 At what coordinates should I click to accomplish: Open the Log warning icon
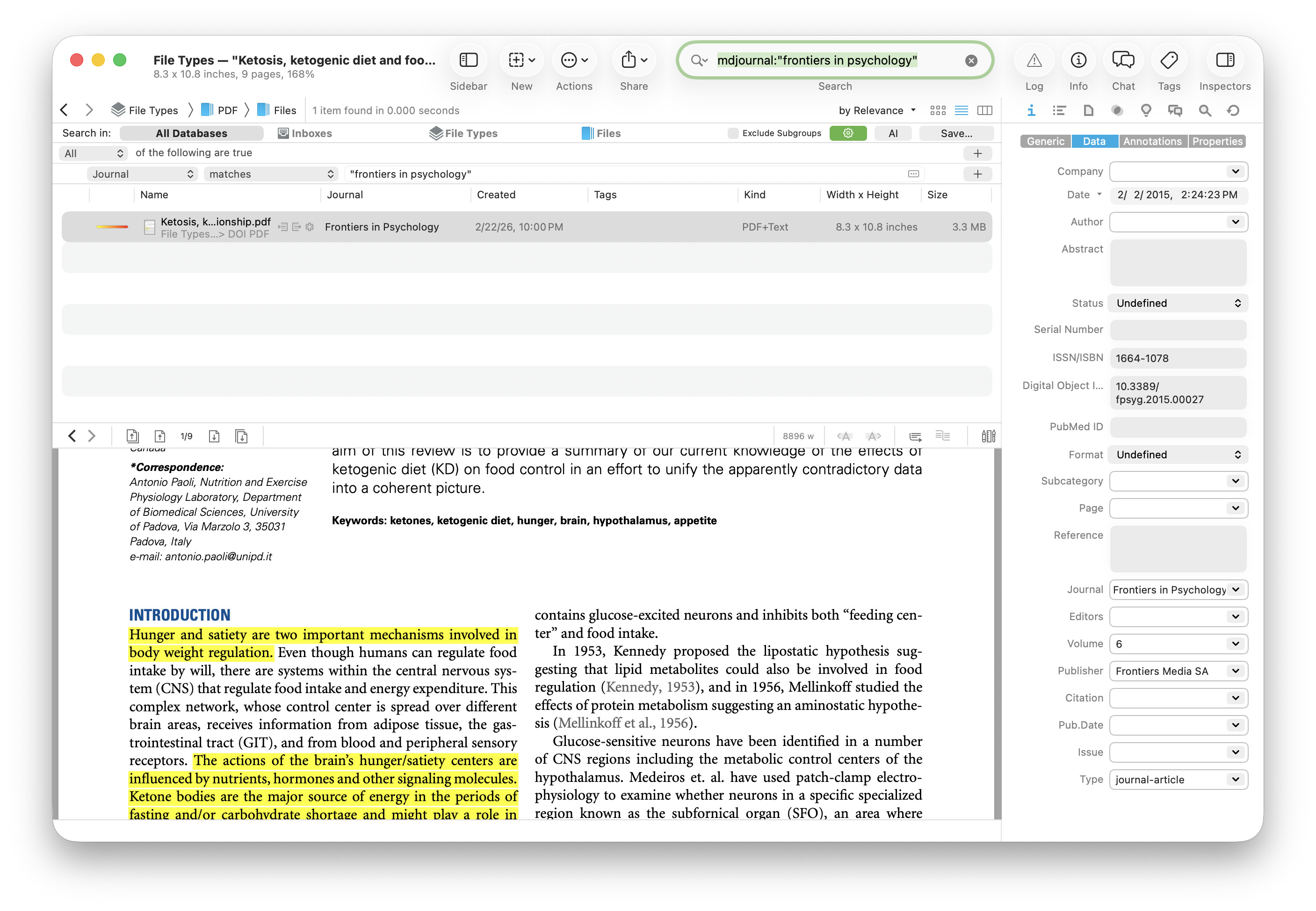pyautogui.click(x=1034, y=60)
